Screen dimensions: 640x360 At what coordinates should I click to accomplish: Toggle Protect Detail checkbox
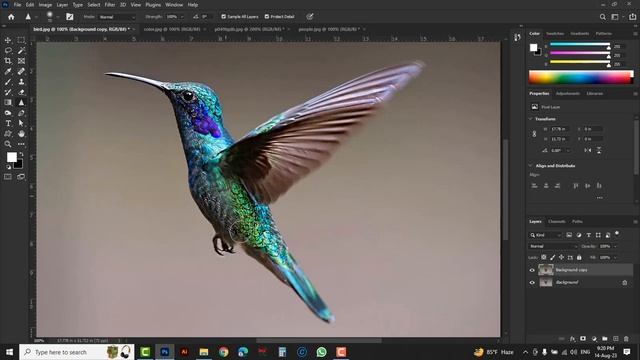point(267,17)
